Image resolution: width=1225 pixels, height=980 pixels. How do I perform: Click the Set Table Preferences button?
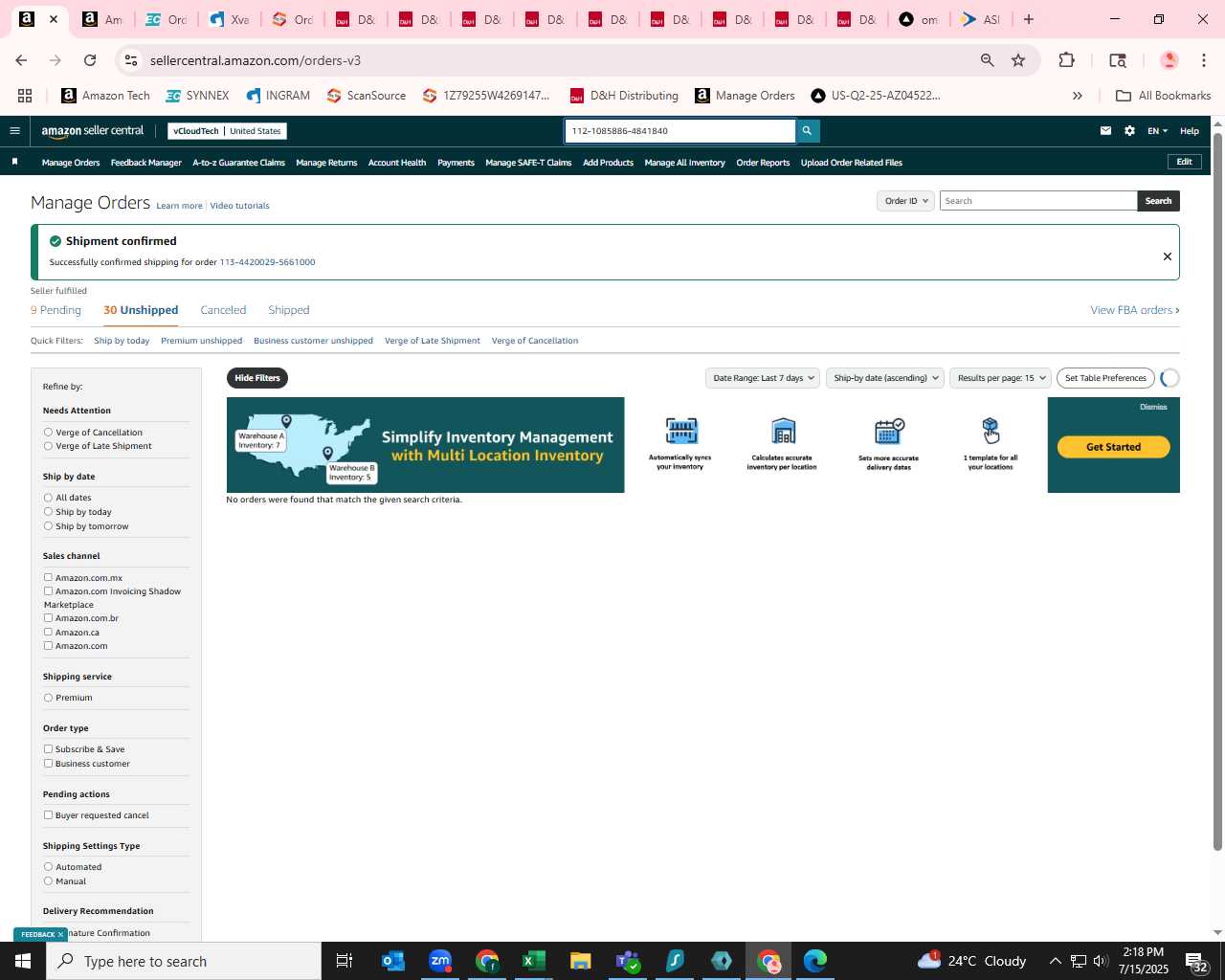[1105, 378]
